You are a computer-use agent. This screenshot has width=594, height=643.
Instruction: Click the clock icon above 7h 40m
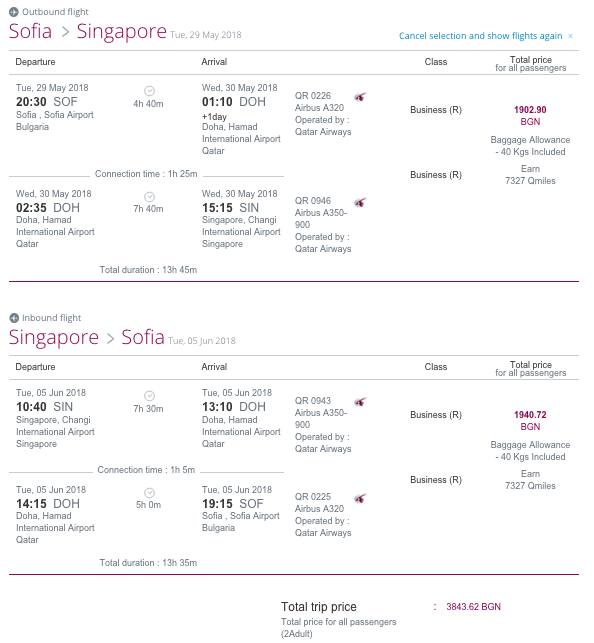tap(149, 196)
